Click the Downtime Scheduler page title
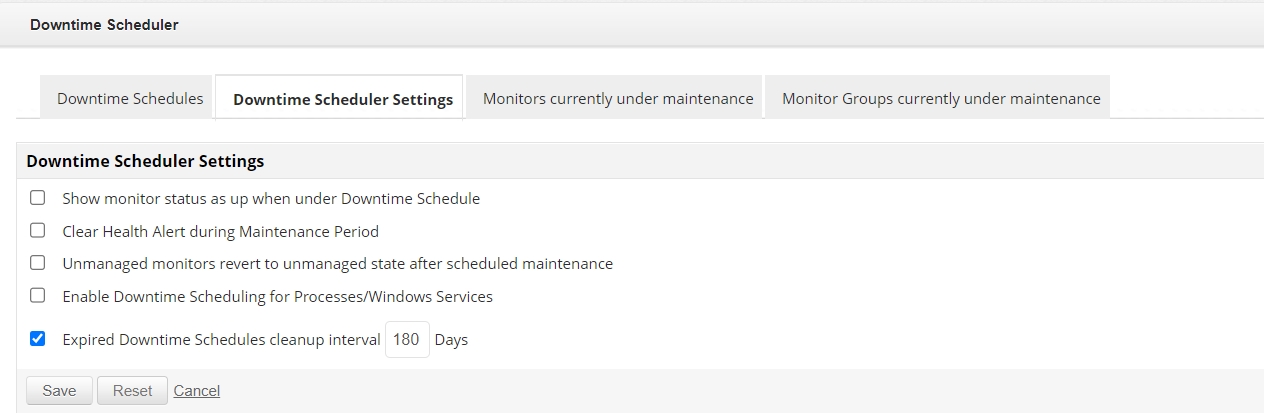The width and height of the screenshot is (1264, 413). point(104,24)
